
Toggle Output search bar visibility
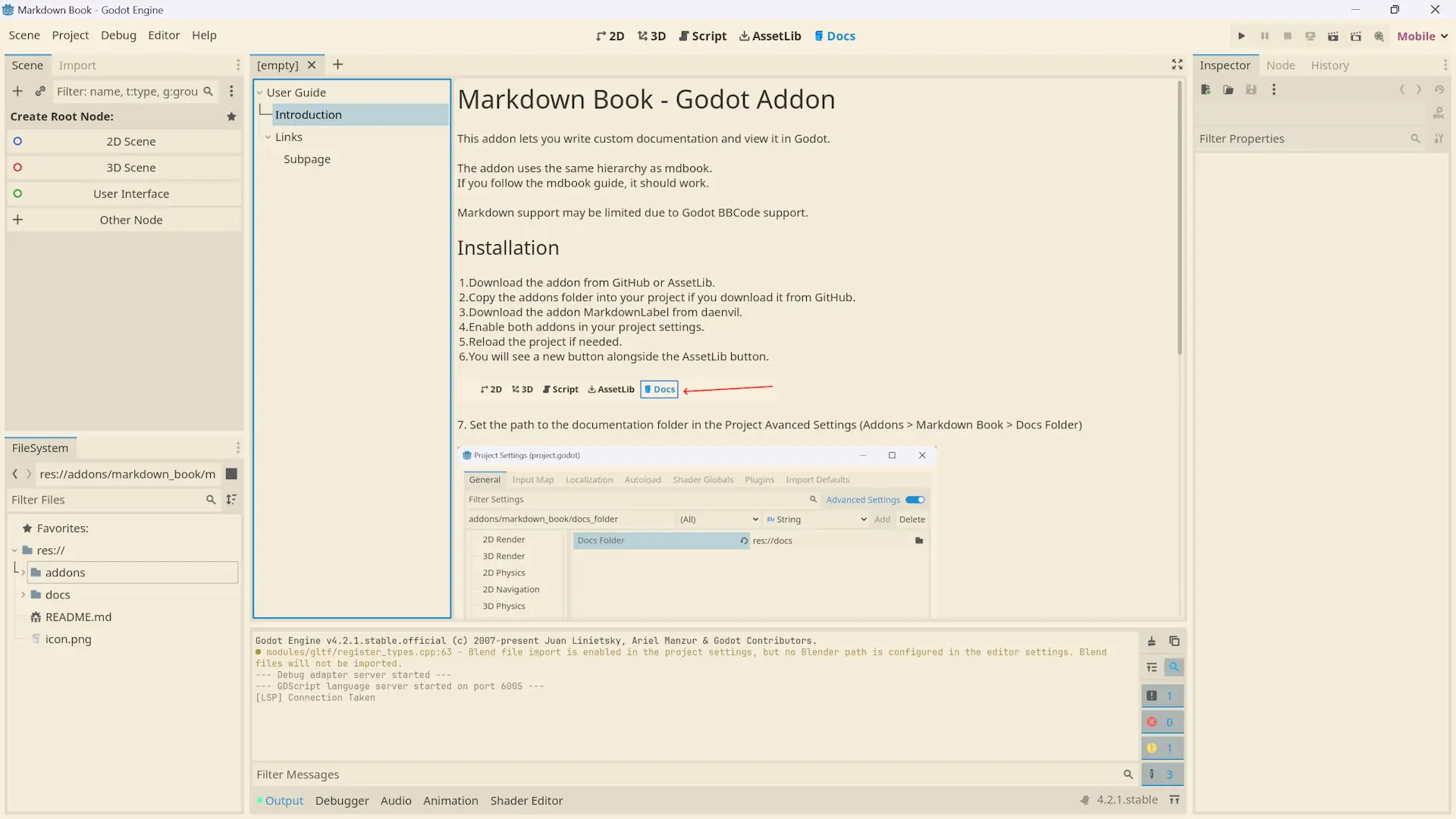pyautogui.click(x=1174, y=667)
